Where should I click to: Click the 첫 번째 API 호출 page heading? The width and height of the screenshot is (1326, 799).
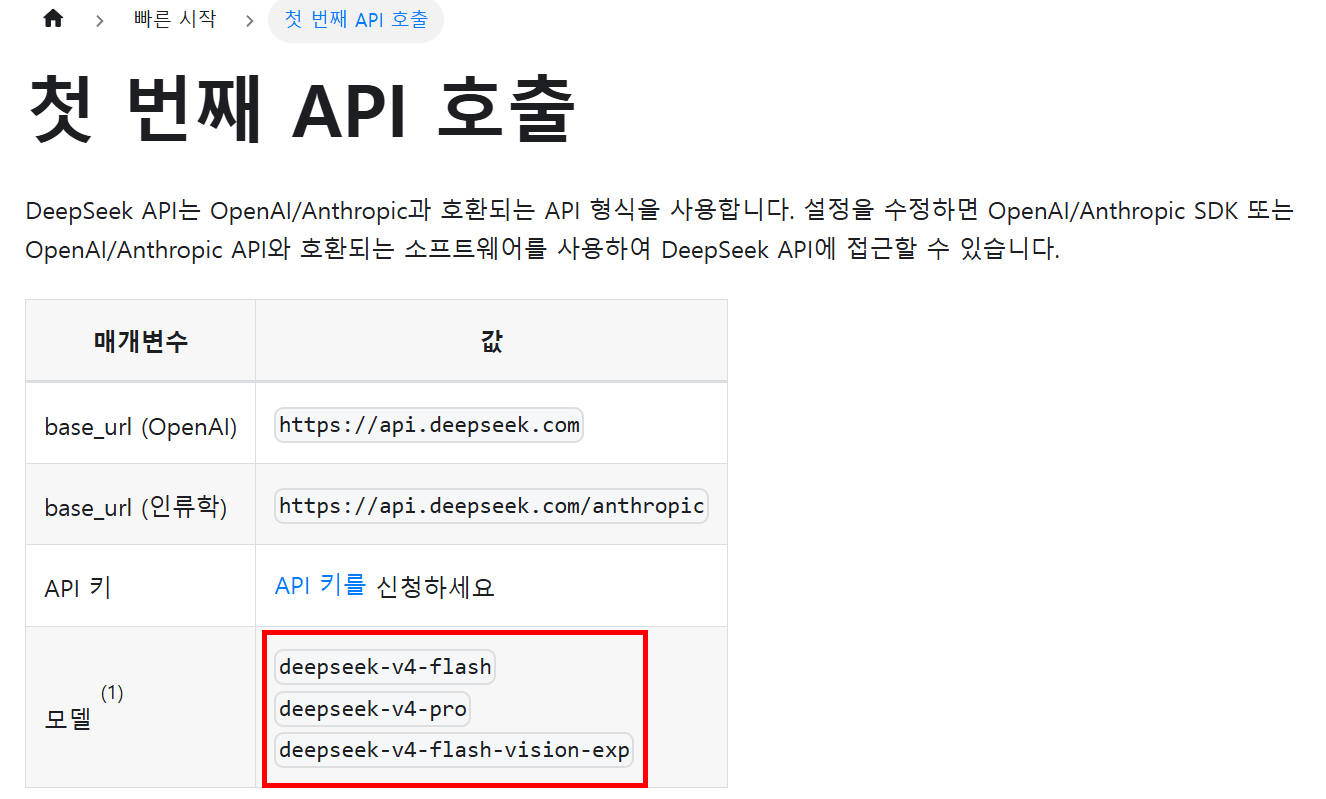pyautogui.click(x=302, y=109)
